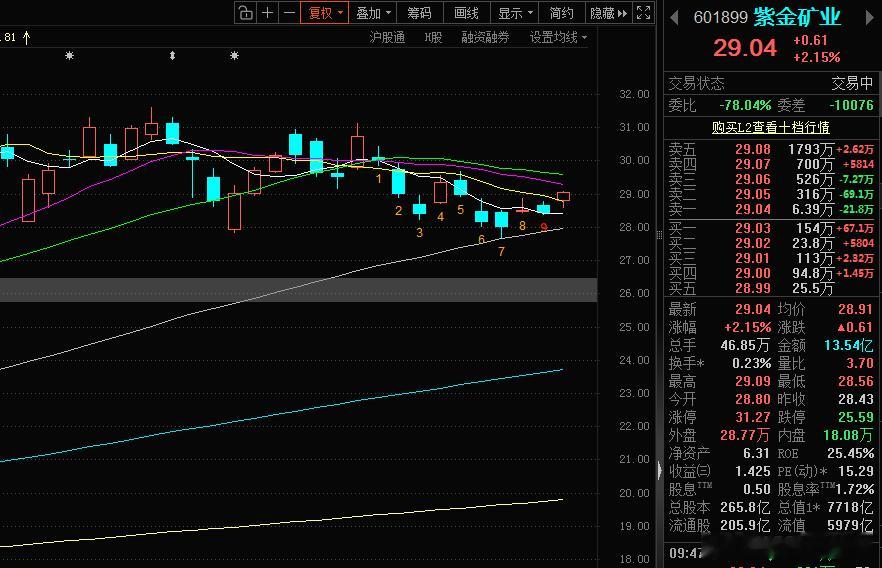
Task: Go to next stock arrow
Action: coord(868,18)
